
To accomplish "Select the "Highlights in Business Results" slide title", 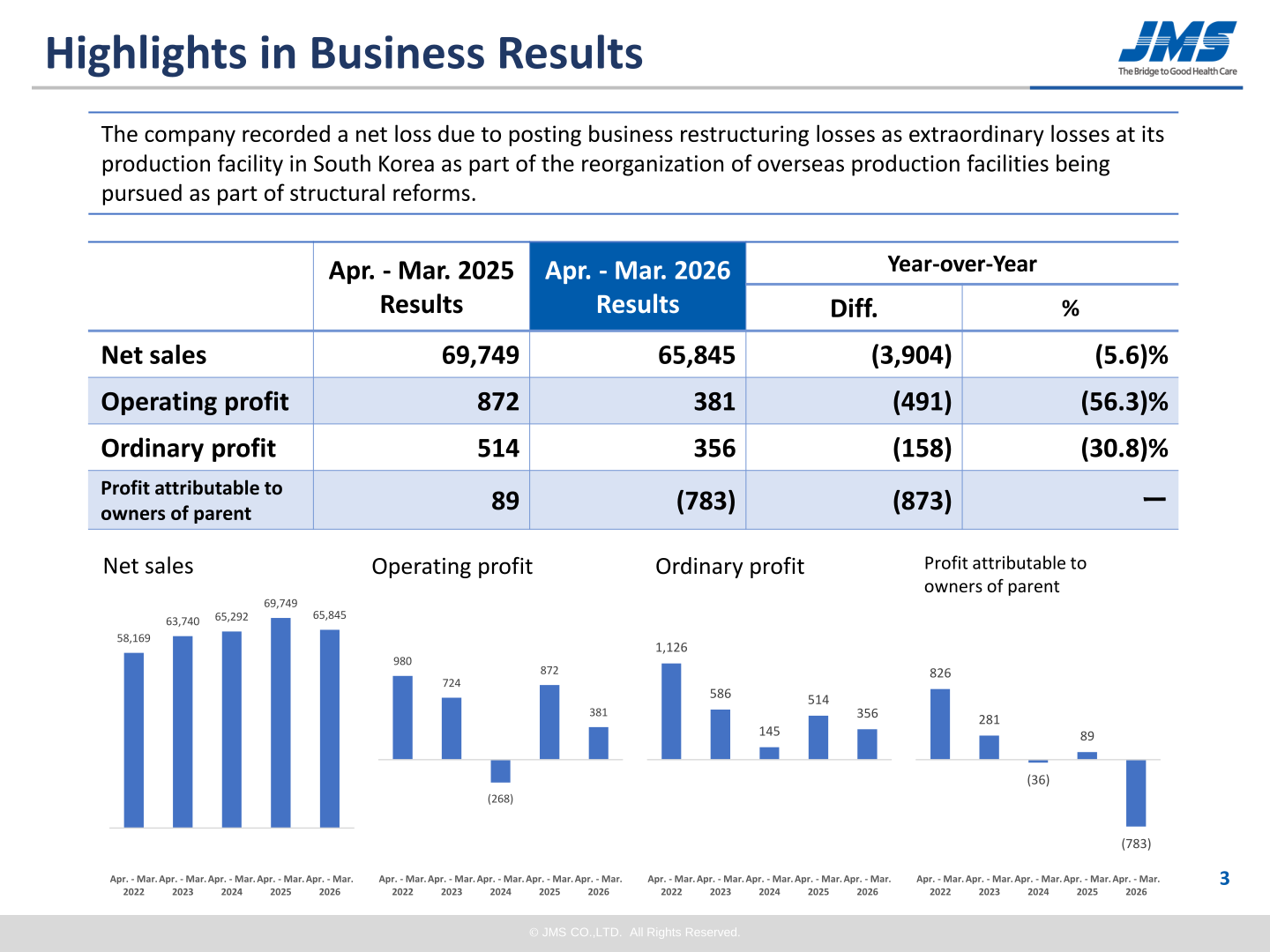I will click(x=344, y=53).
